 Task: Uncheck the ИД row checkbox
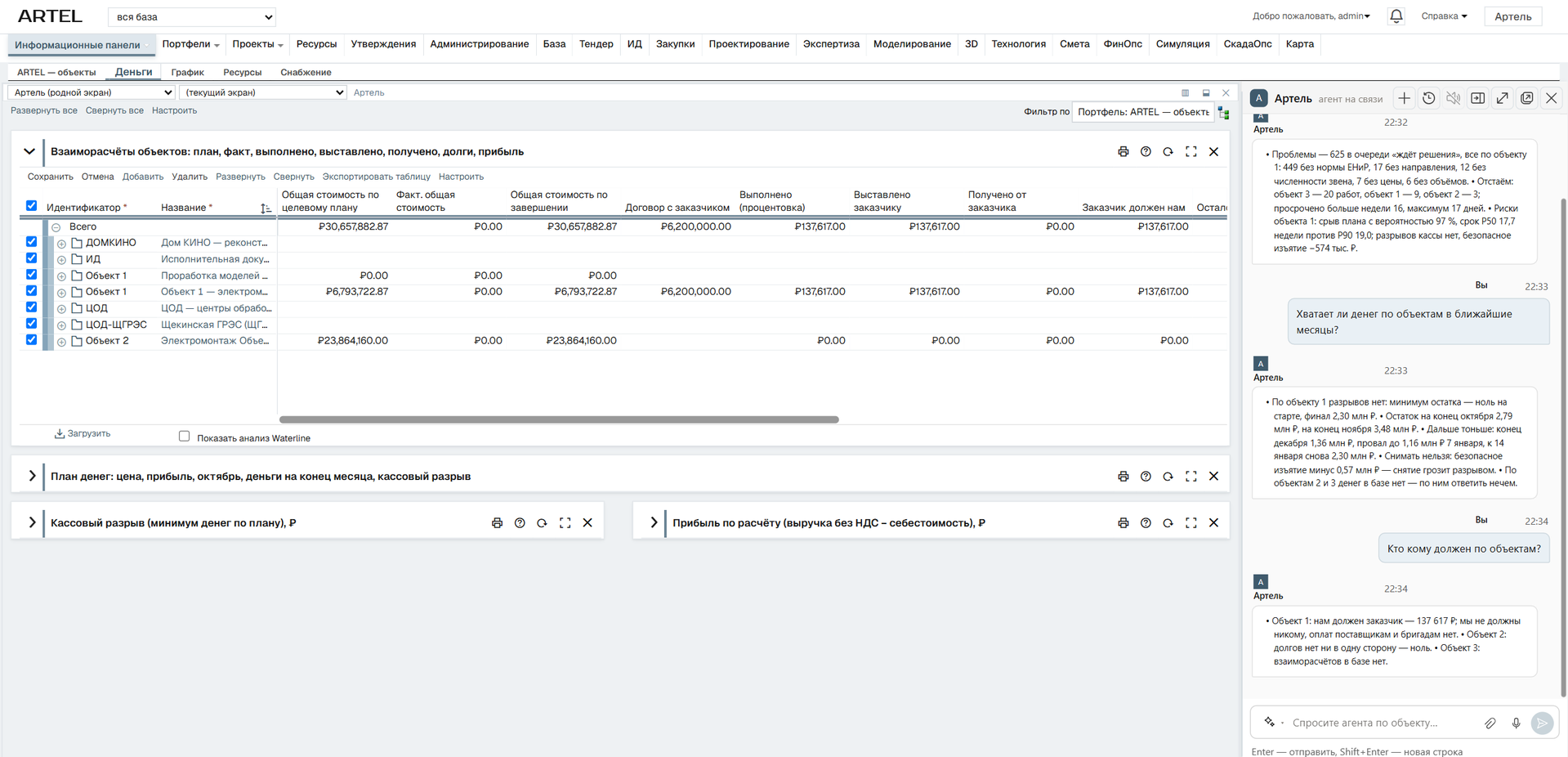(x=31, y=258)
